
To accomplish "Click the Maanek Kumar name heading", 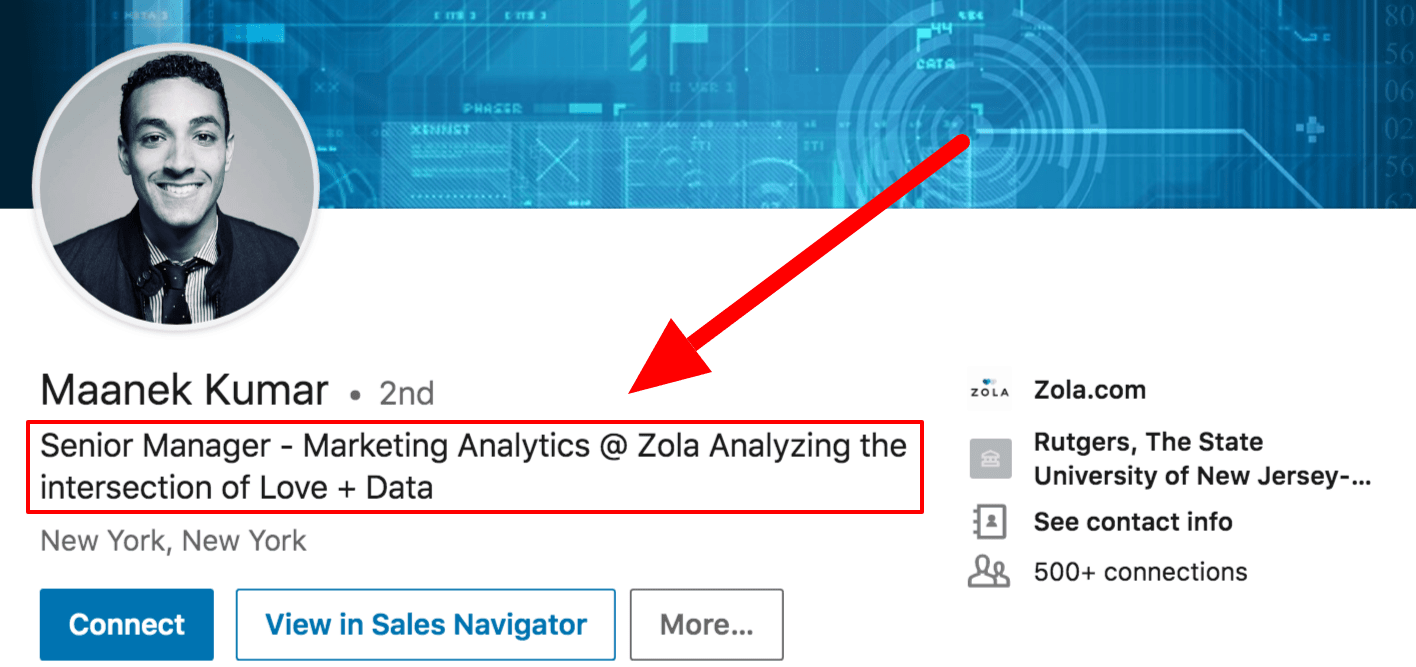I will [184, 391].
